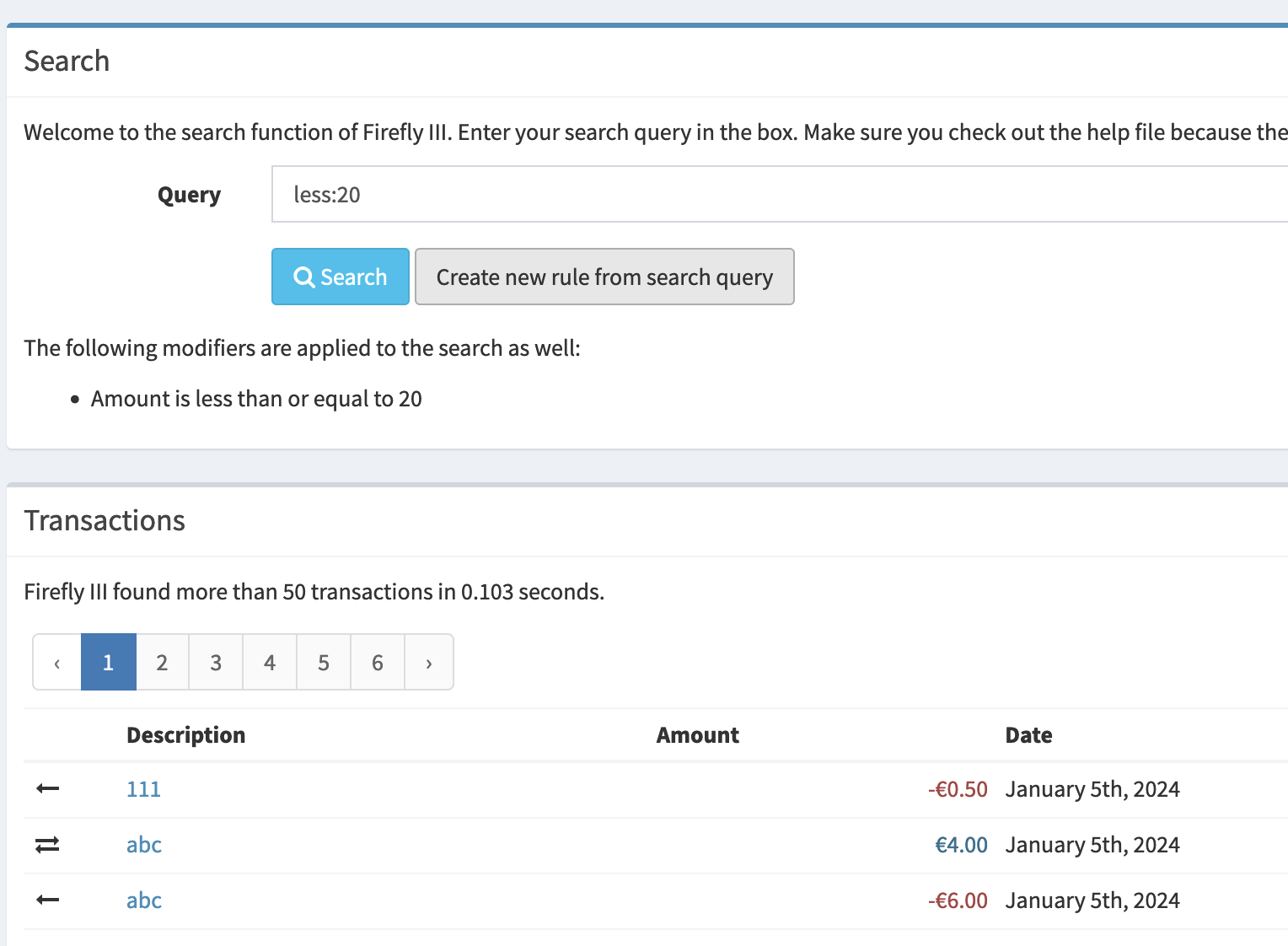Screen dimensions: 1288x946
Task: Select the transfer icon next to the €4.00 abc transaction
Action: tap(47, 844)
